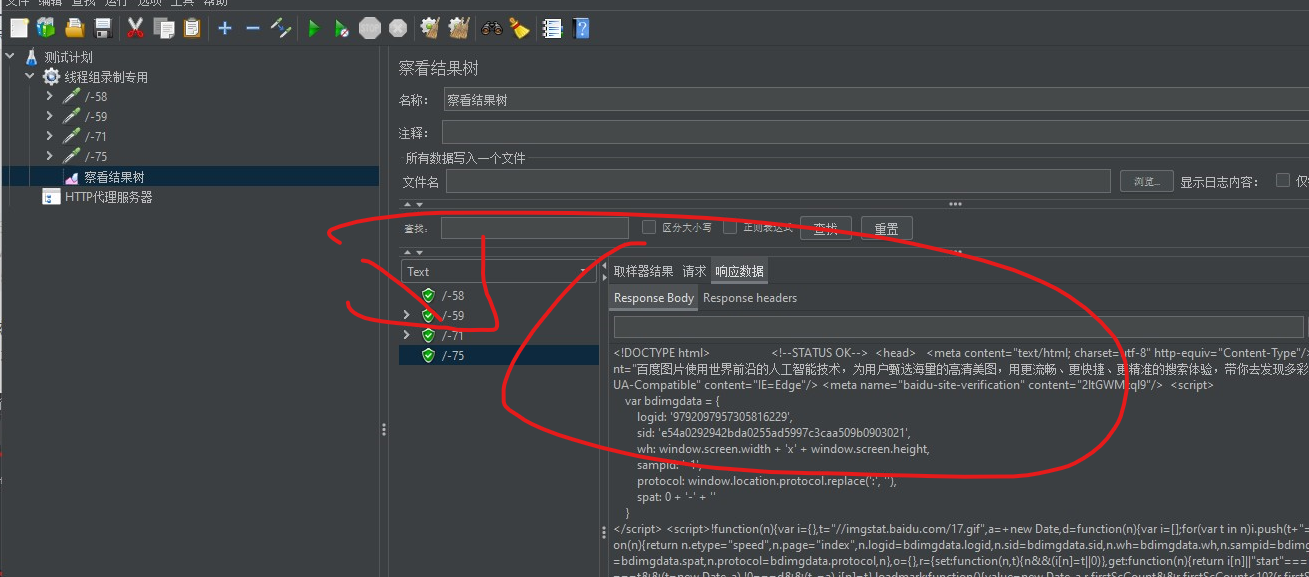Stop the running test
This screenshot has height=577, width=1309.
point(370,29)
